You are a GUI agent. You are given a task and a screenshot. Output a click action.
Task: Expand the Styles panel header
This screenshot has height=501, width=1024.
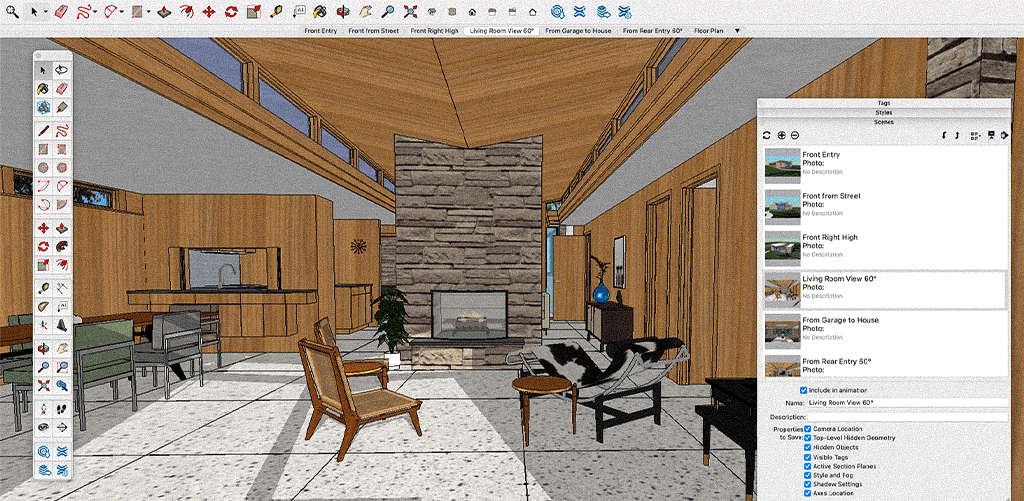pyautogui.click(x=883, y=113)
